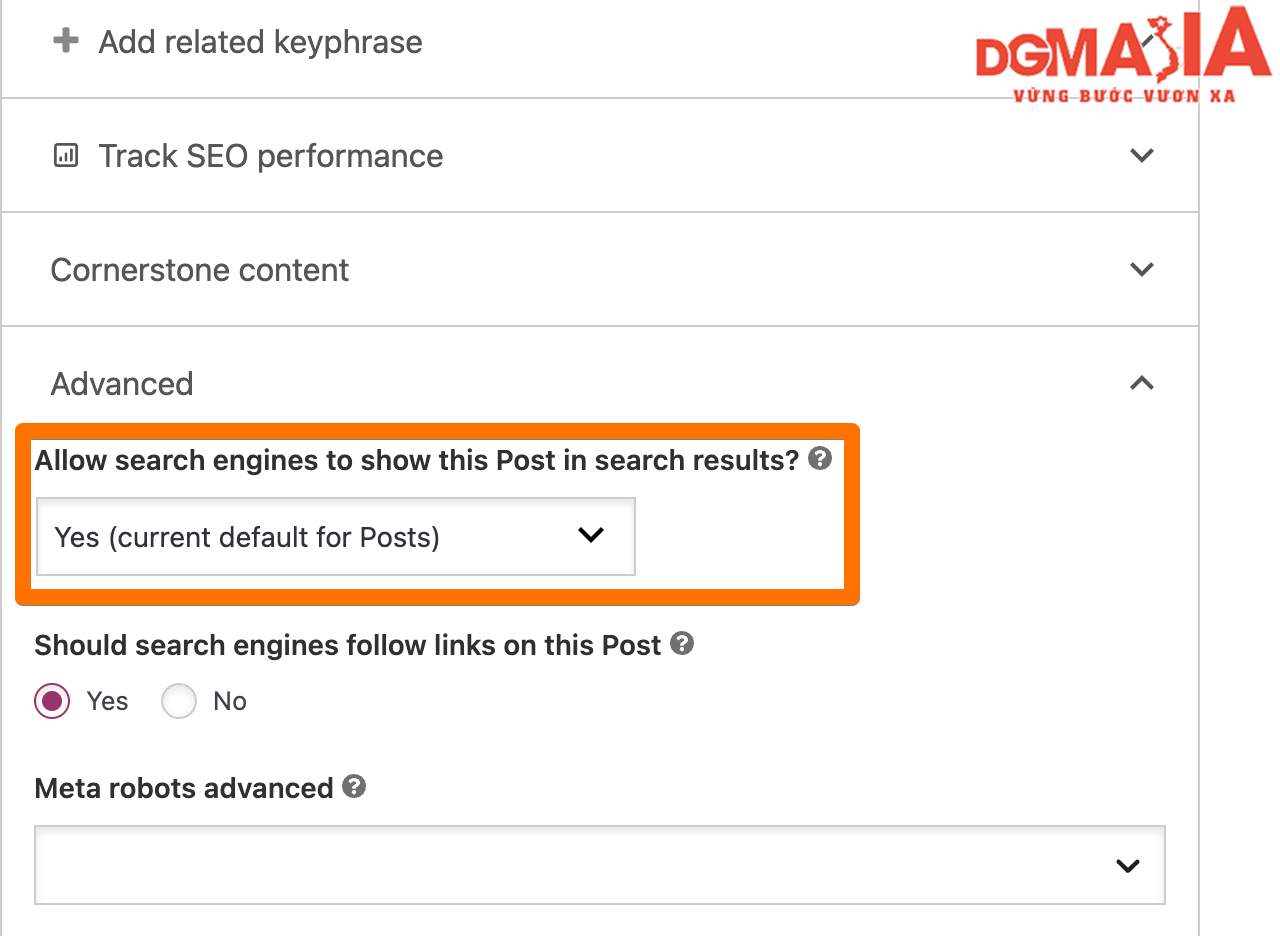Open help icon for Allow search engines question

pyautogui.click(x=820, y=459)
